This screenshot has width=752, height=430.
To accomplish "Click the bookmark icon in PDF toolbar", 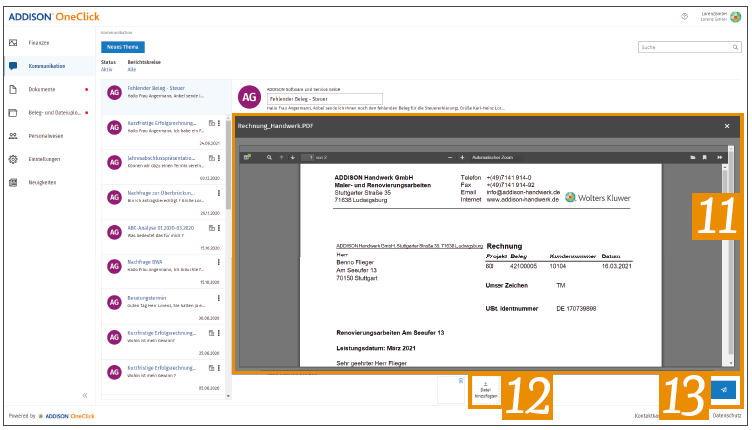I will coord(705,157).
